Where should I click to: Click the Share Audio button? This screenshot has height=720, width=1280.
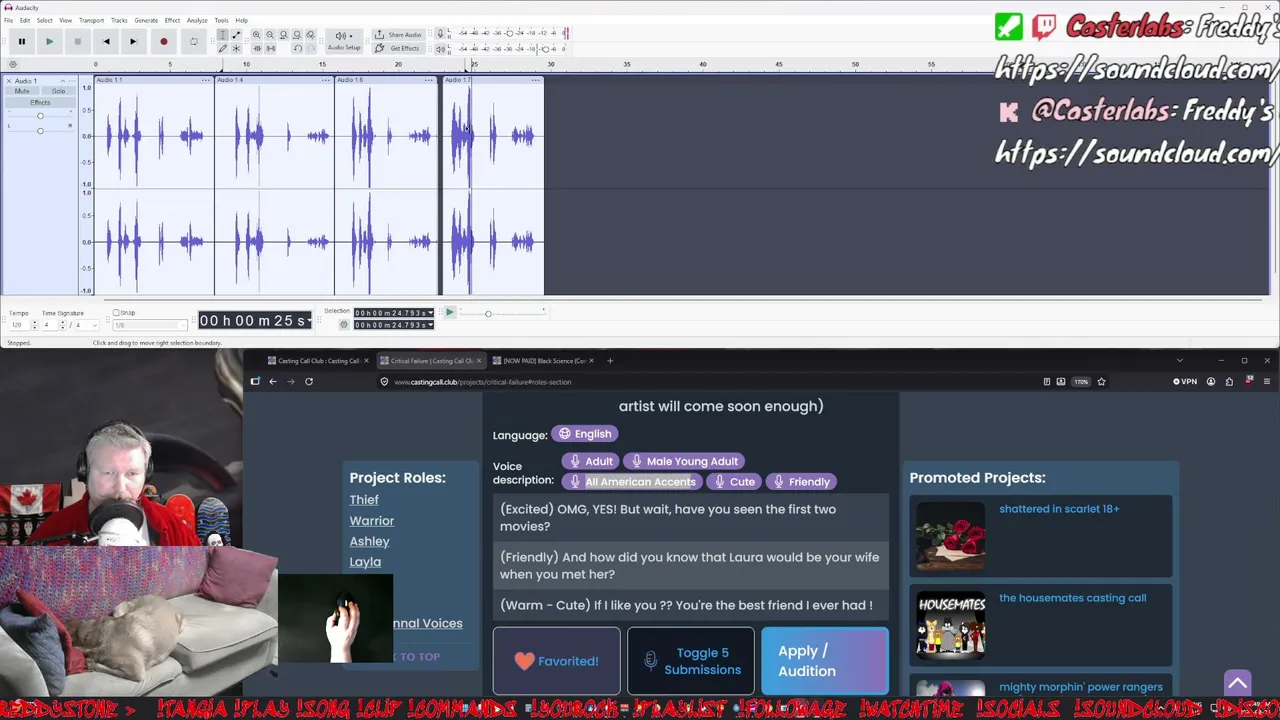(x=399, y=35)
